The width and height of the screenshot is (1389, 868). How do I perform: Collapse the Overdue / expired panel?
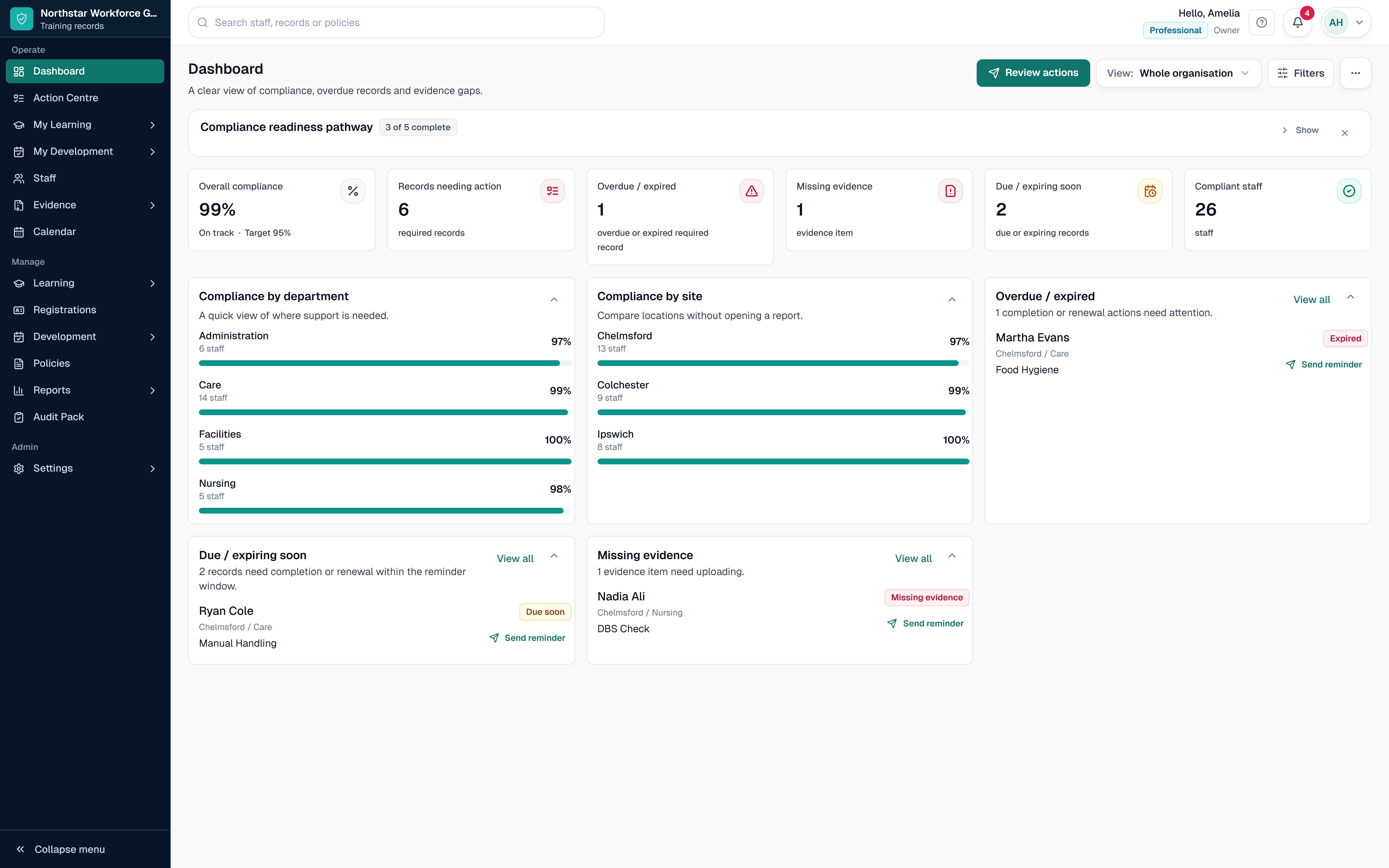click(x=1350, y=297)
